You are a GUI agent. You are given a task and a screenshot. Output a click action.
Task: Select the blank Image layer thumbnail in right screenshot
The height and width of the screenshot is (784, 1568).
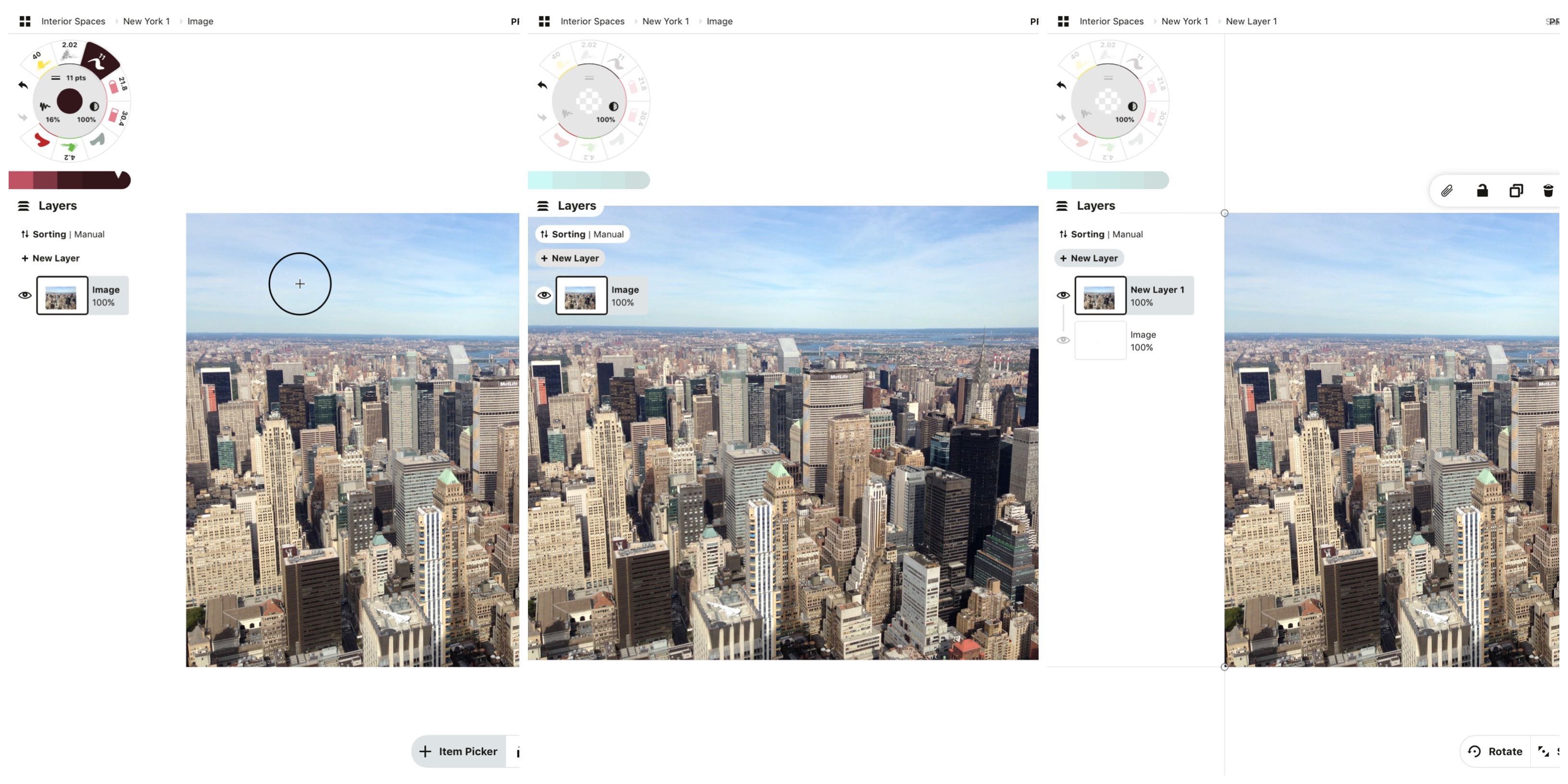[x=1101, y=341]
